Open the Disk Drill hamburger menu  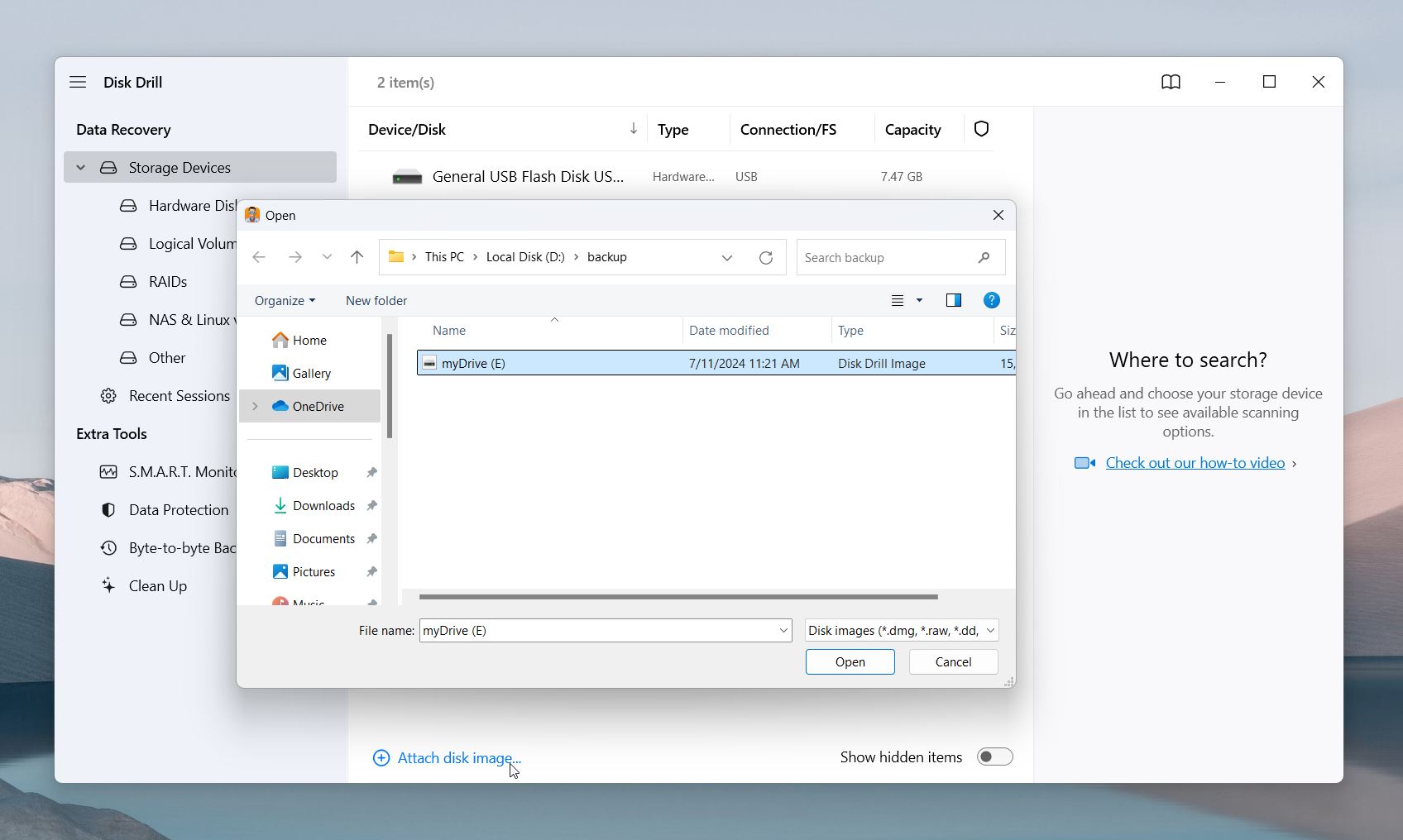pyautogui.click(x=78, y=82)
